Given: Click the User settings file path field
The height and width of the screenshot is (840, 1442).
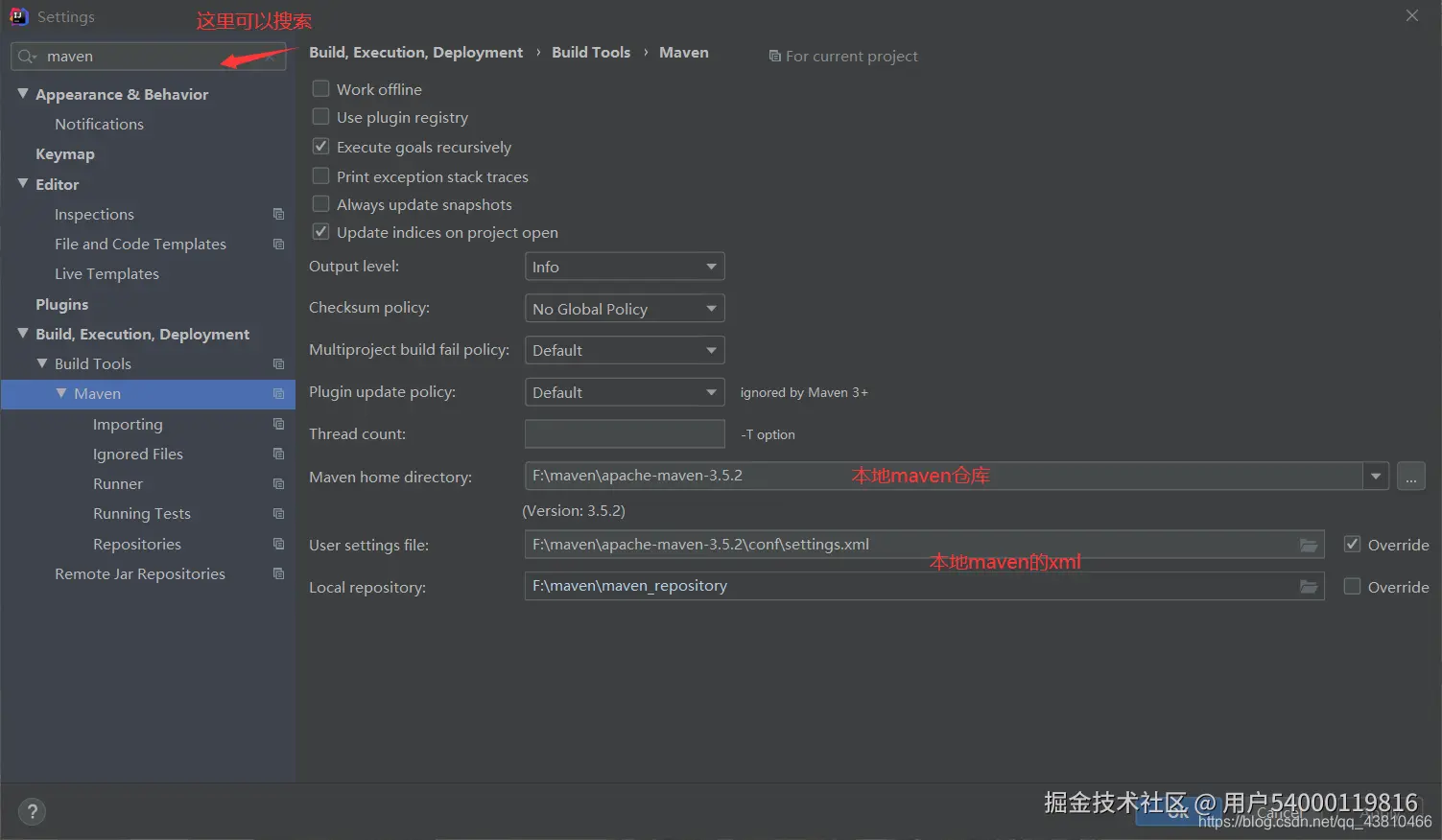Looking at the screenshot, I should tap(924, 545).
